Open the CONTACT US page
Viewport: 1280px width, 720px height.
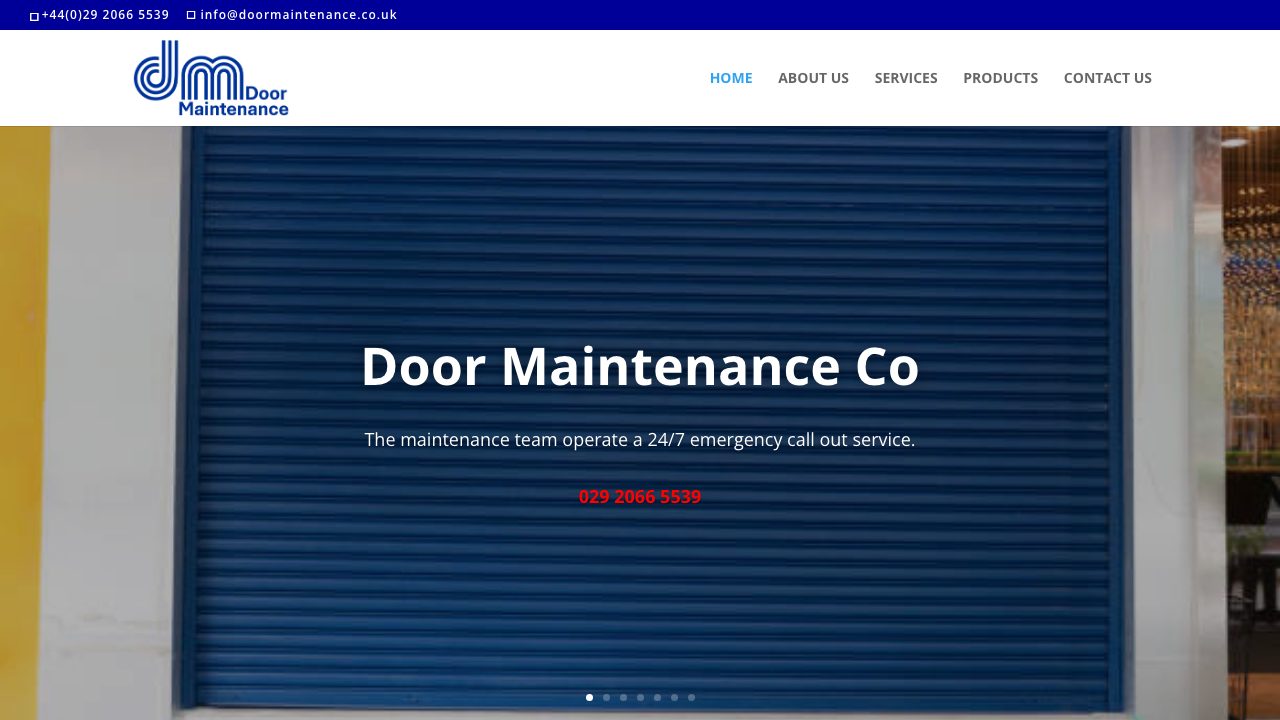[1108, 78]
